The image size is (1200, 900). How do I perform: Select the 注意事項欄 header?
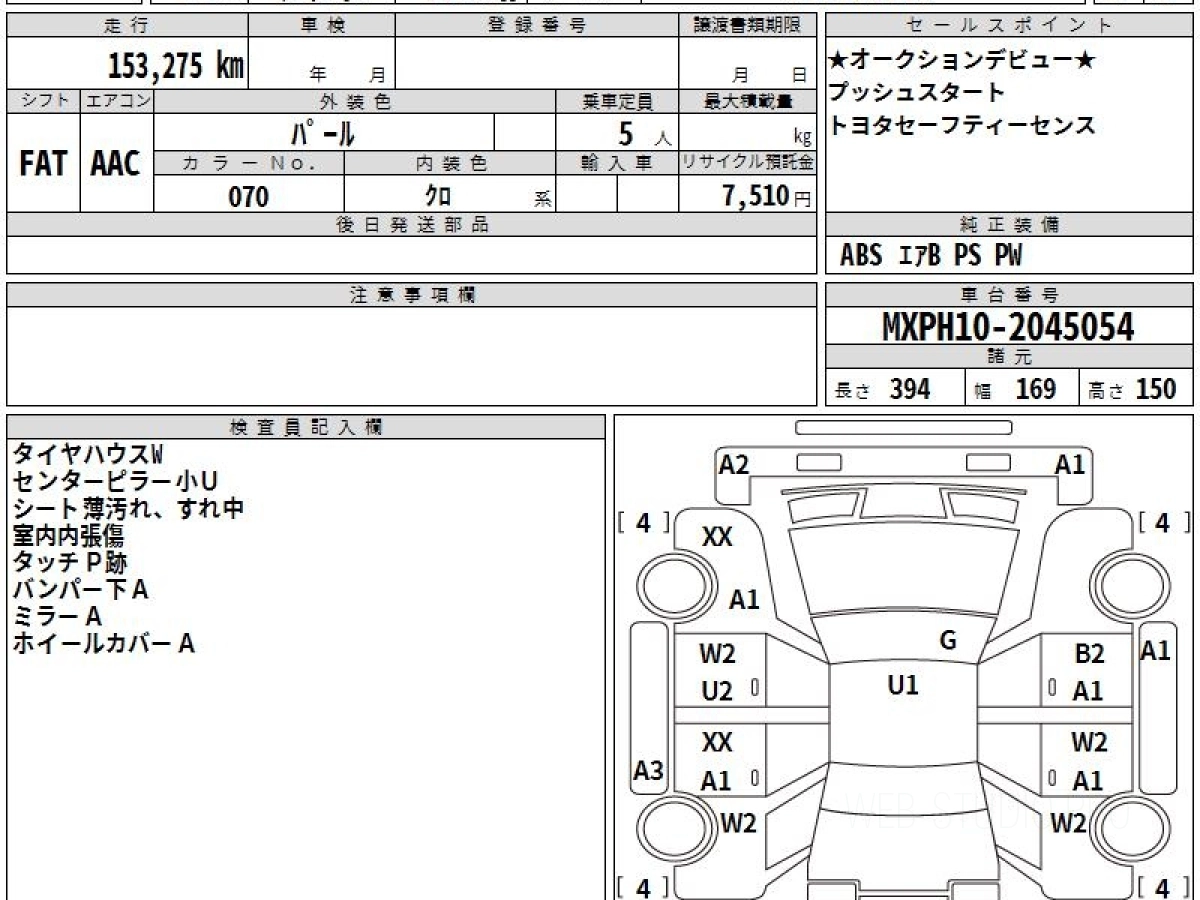(x=412, y=295)
